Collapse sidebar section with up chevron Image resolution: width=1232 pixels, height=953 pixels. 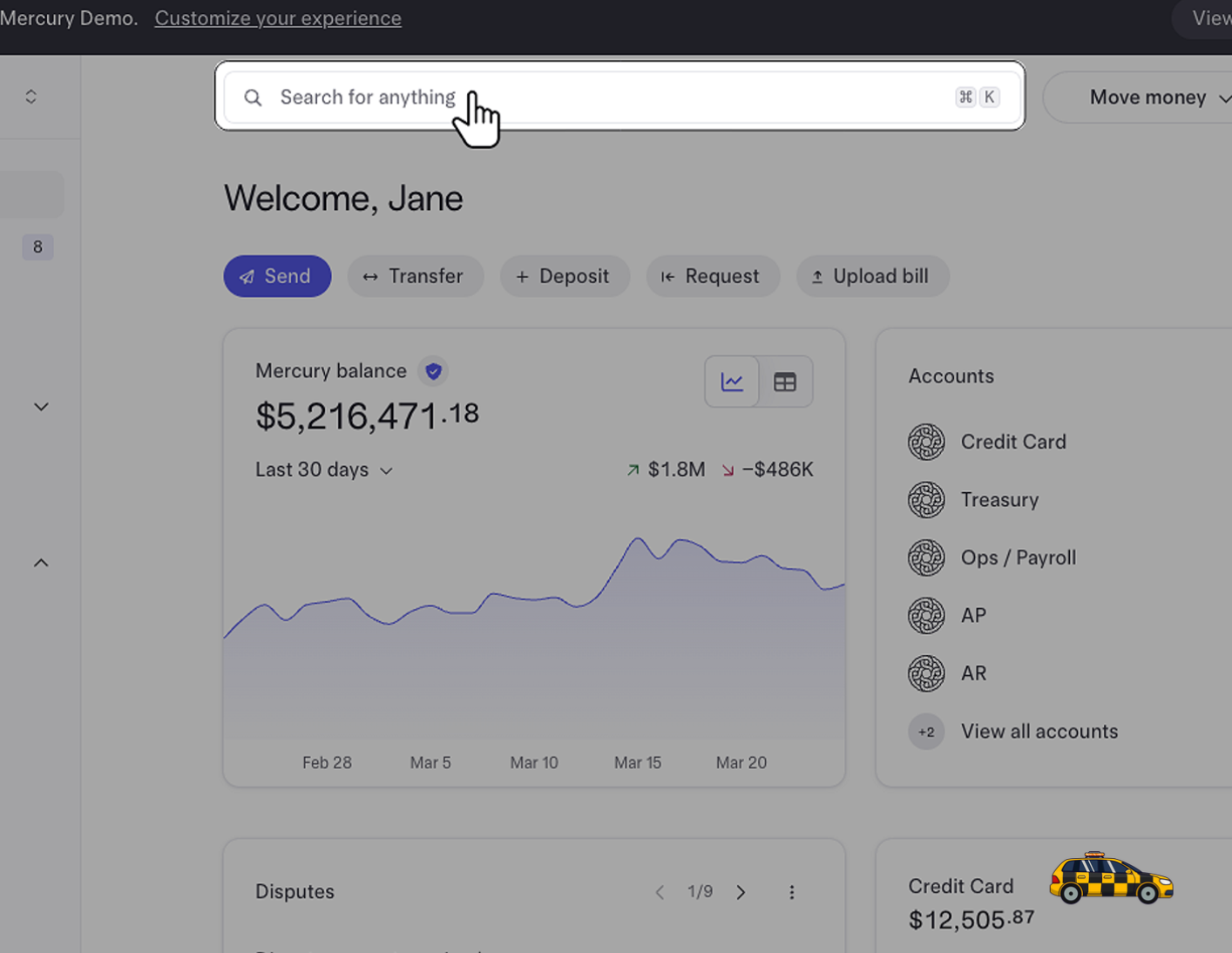(41, 563)
